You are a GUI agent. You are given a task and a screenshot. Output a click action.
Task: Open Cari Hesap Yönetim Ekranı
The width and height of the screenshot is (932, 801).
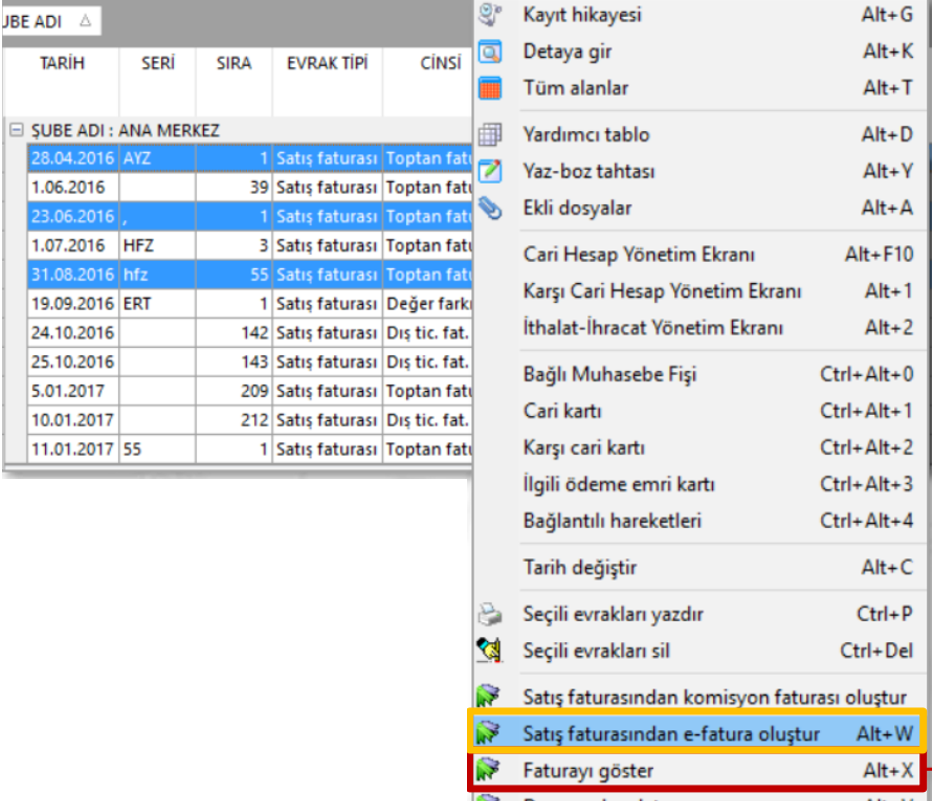639,255
